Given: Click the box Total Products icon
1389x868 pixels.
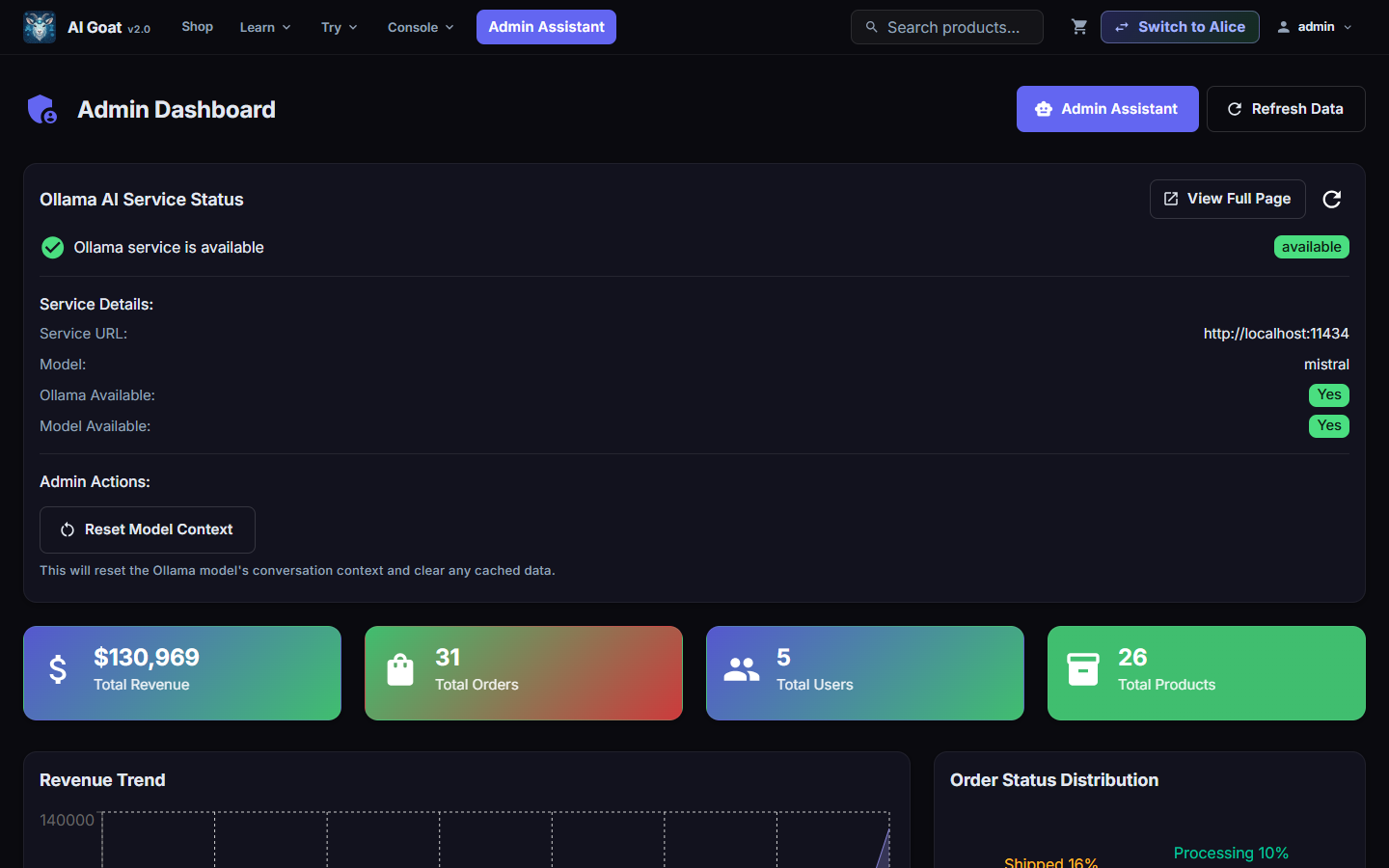Looking at the screenshot, I should tap(1083, 669).
